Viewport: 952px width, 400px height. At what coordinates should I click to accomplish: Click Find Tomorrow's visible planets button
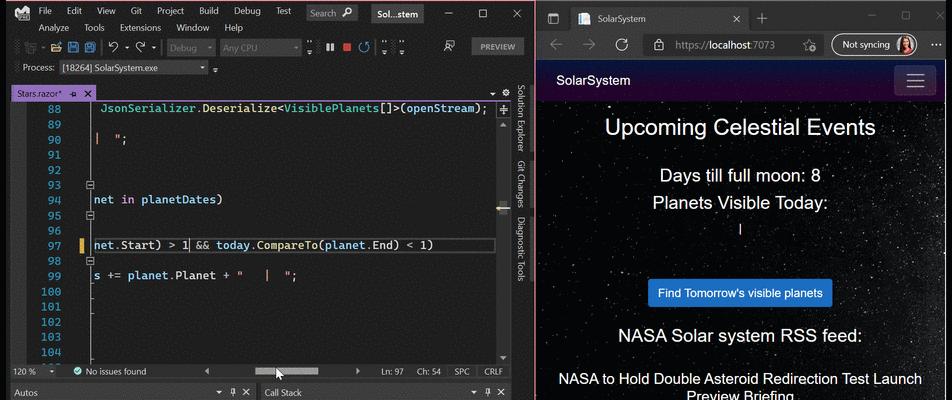[740, 293]
